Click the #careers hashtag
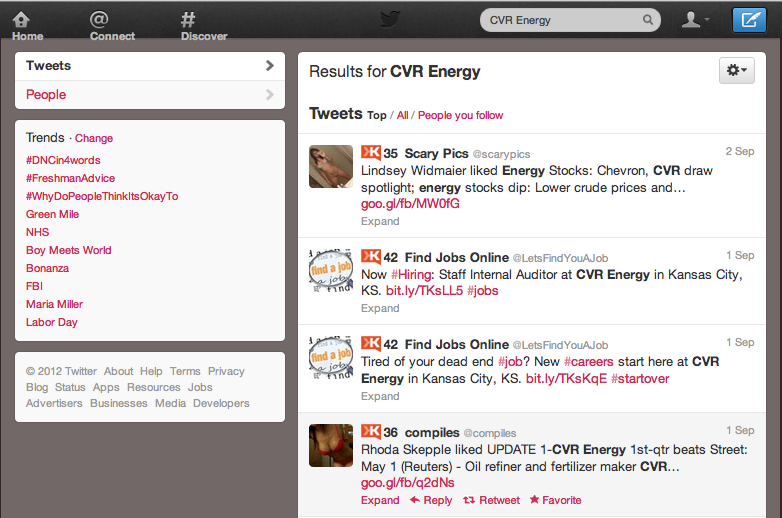 588,362
